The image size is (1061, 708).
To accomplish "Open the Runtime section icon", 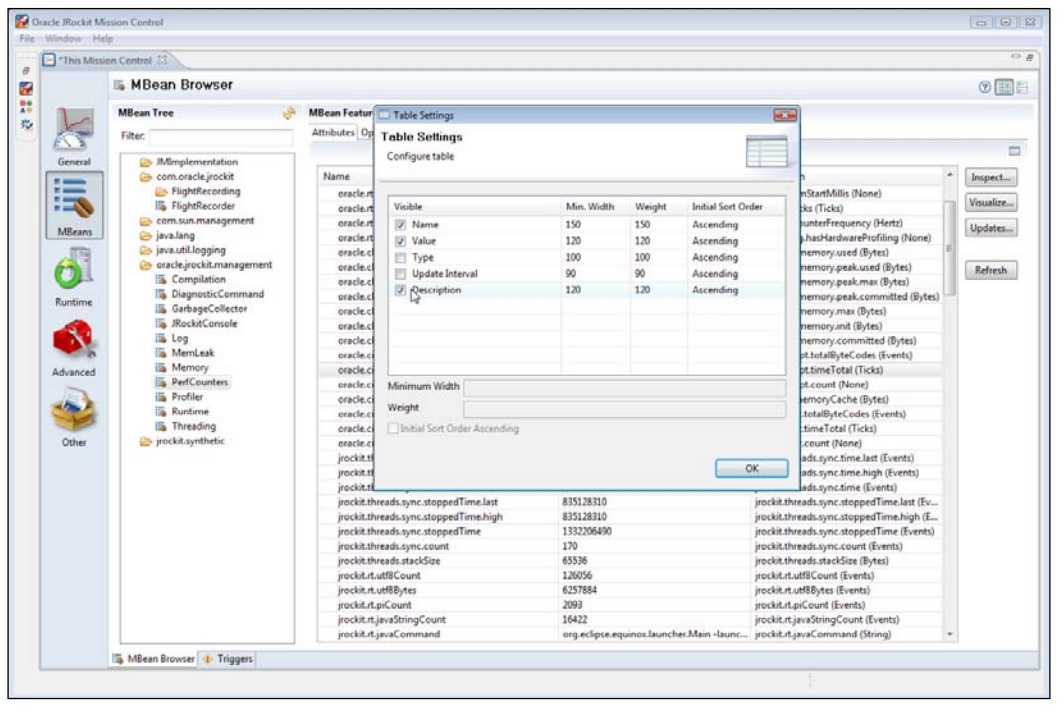I will (x=75, y=270).
